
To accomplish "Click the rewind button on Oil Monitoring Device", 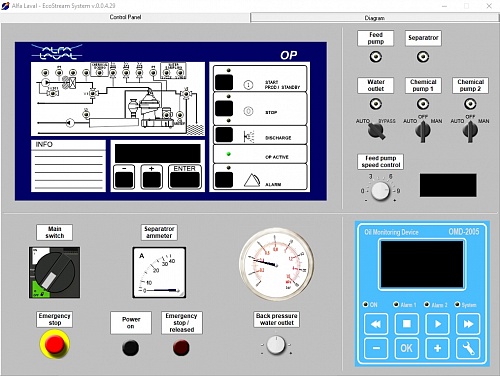I will click(376, 324).
